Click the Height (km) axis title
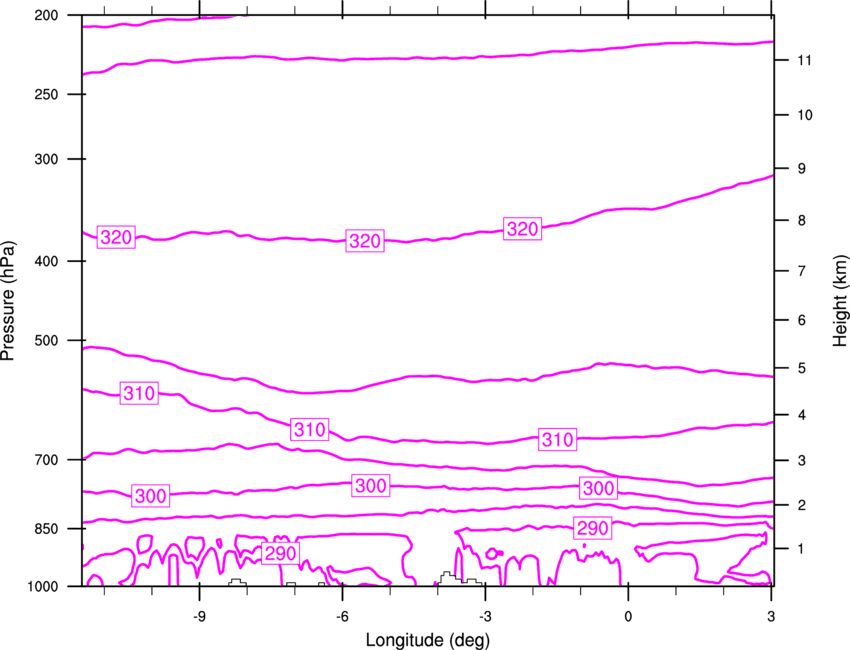Image resolution: width=850 pixels, height=650 pixels. coord(840,301)
